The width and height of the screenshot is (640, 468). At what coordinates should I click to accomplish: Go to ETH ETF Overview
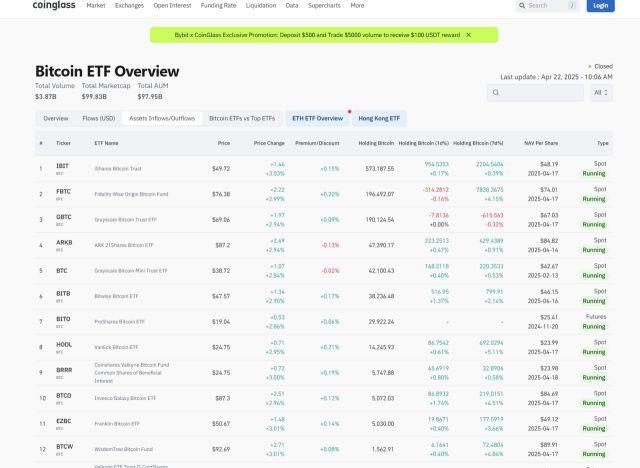click(x=317, y=118)
